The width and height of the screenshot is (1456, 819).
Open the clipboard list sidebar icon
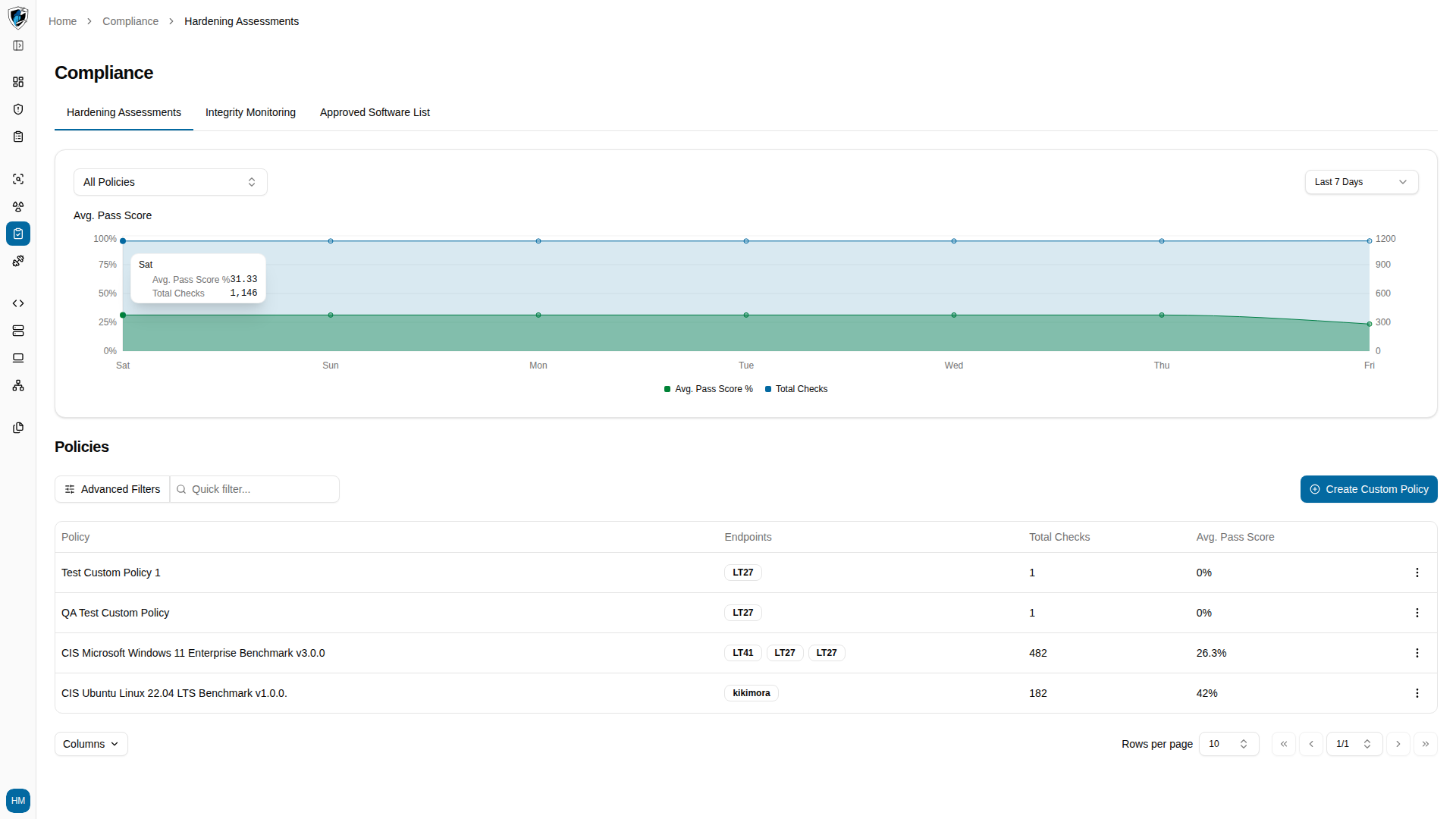(x=18, y=136)
